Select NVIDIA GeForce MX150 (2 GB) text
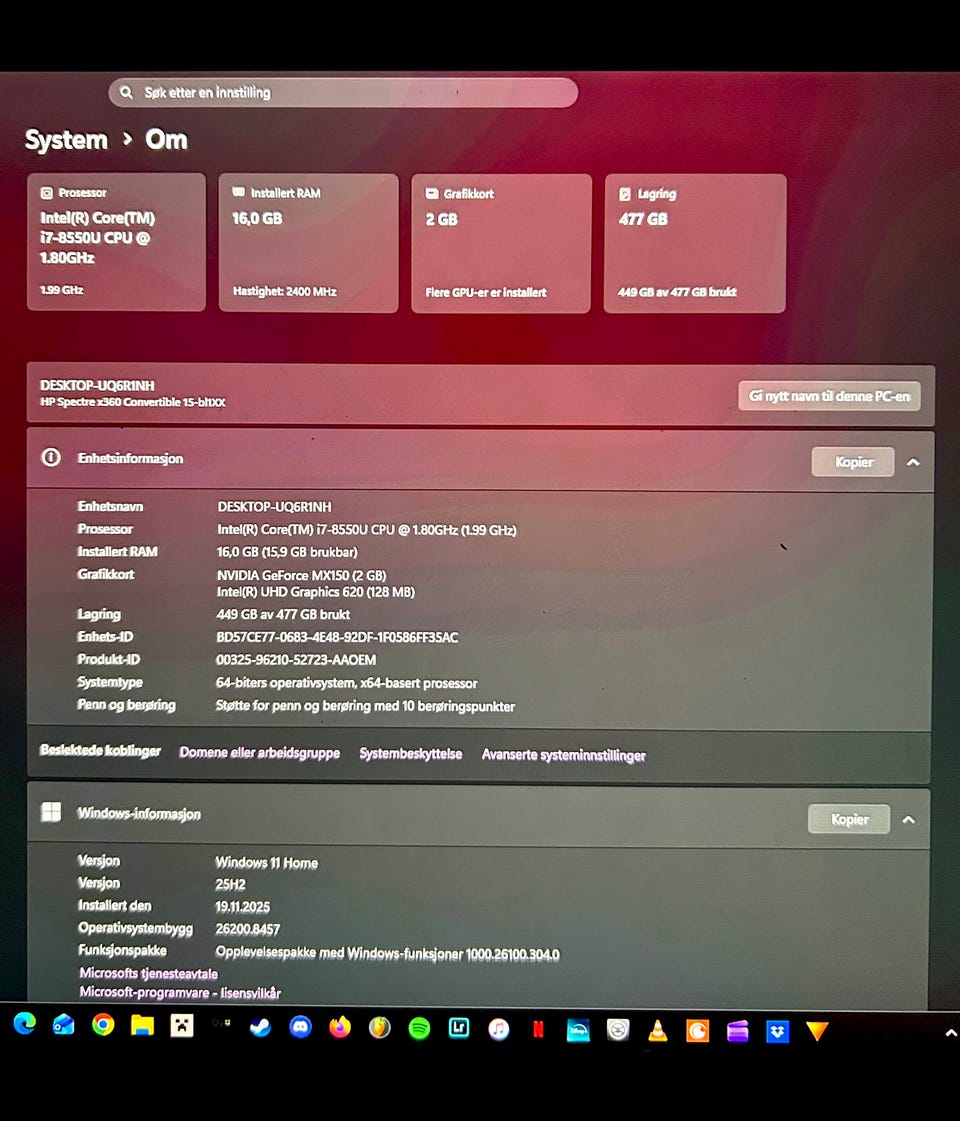The width and height of the screenshot is (960, 1121). pos(302,575)
